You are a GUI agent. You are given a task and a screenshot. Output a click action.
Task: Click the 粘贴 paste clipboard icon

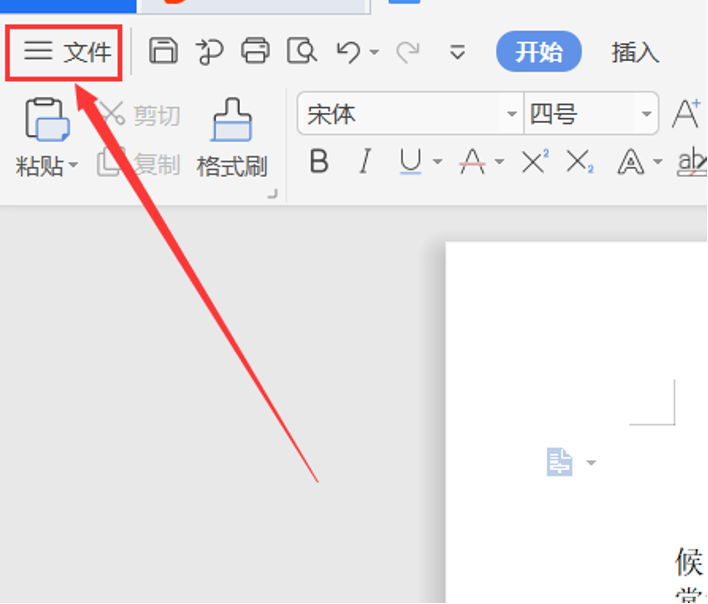[47, 120]
